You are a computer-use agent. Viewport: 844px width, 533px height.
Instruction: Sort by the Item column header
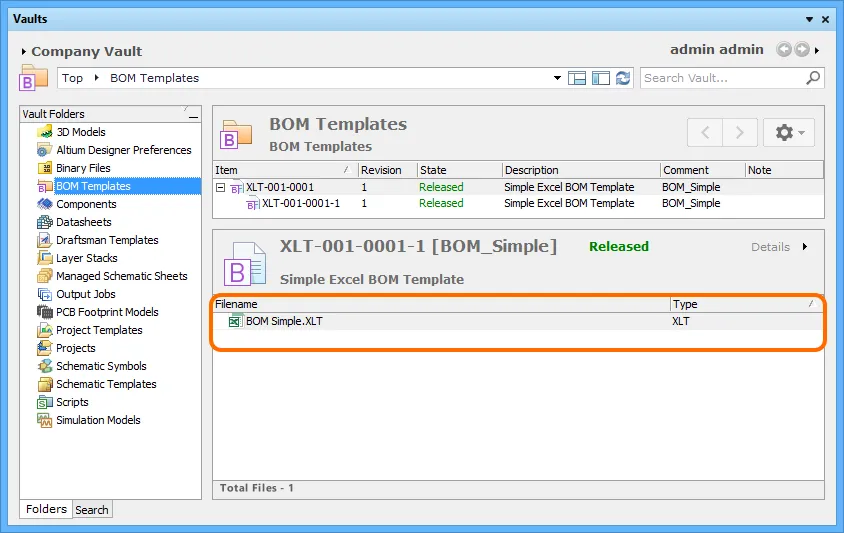coord(286,170)
